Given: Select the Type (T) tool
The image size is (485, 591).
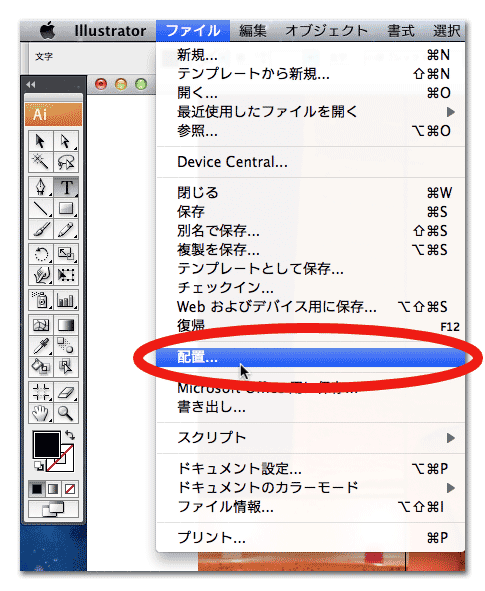Looking at the screenshot, I should coord(66,187).
